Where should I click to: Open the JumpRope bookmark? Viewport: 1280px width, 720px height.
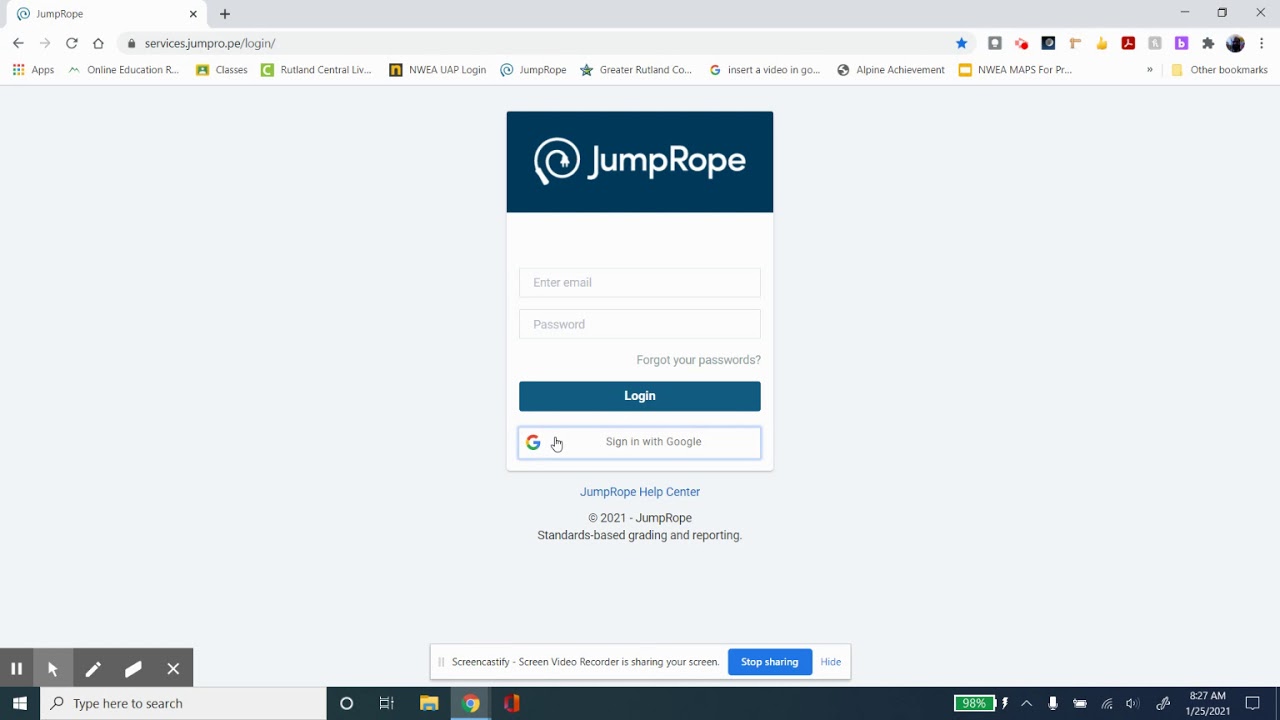point(533,70)
